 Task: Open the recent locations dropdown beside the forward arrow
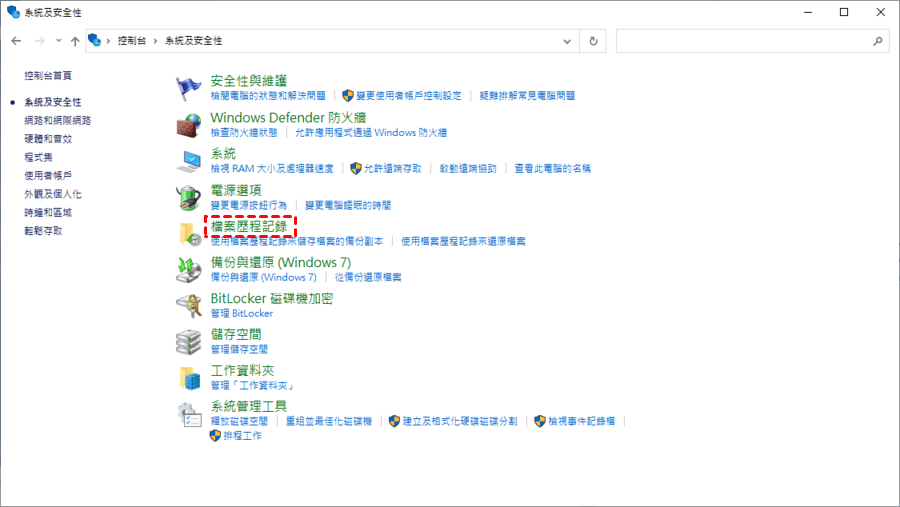[x=59, y=41]
